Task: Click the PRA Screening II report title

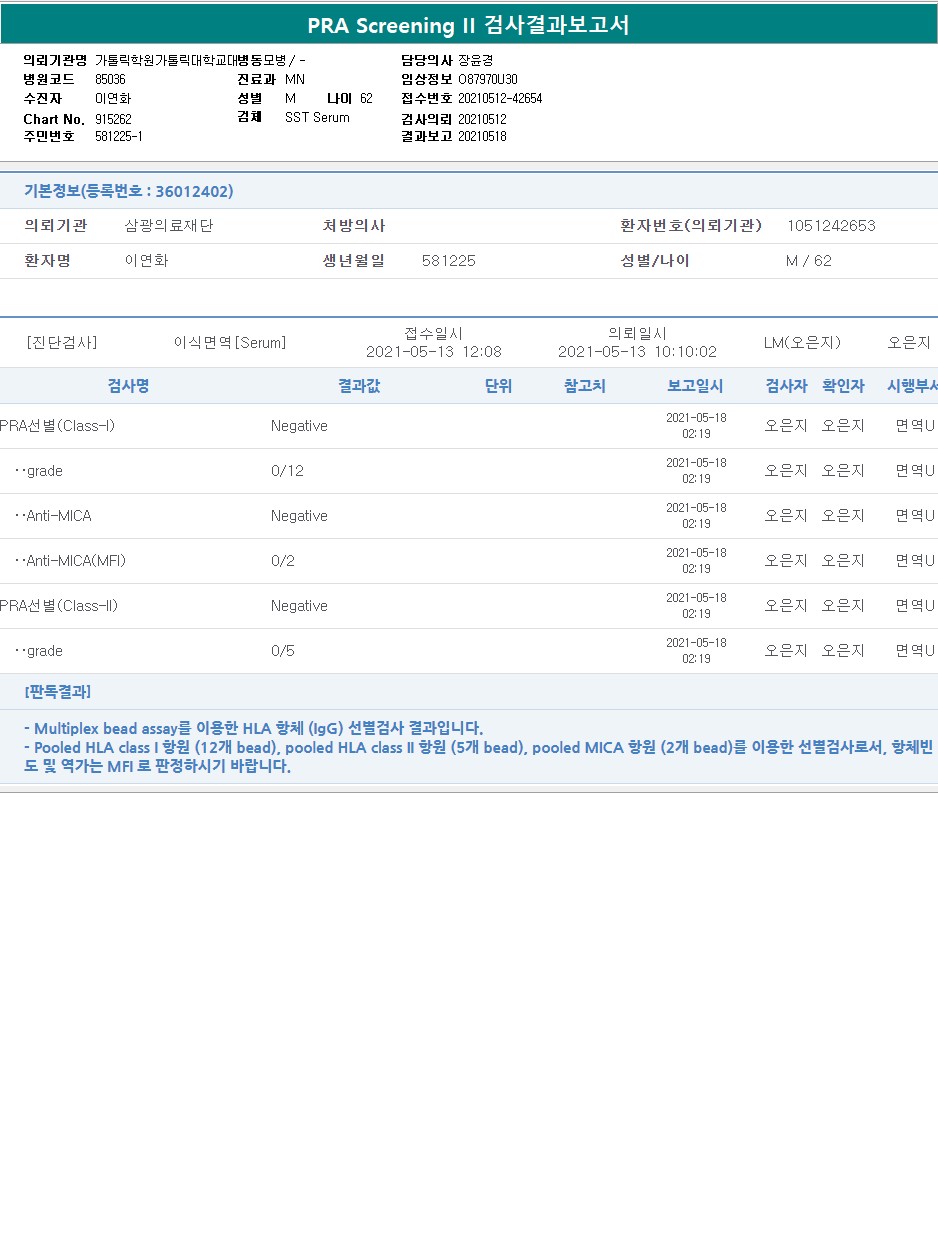Action: click(469, 25)
